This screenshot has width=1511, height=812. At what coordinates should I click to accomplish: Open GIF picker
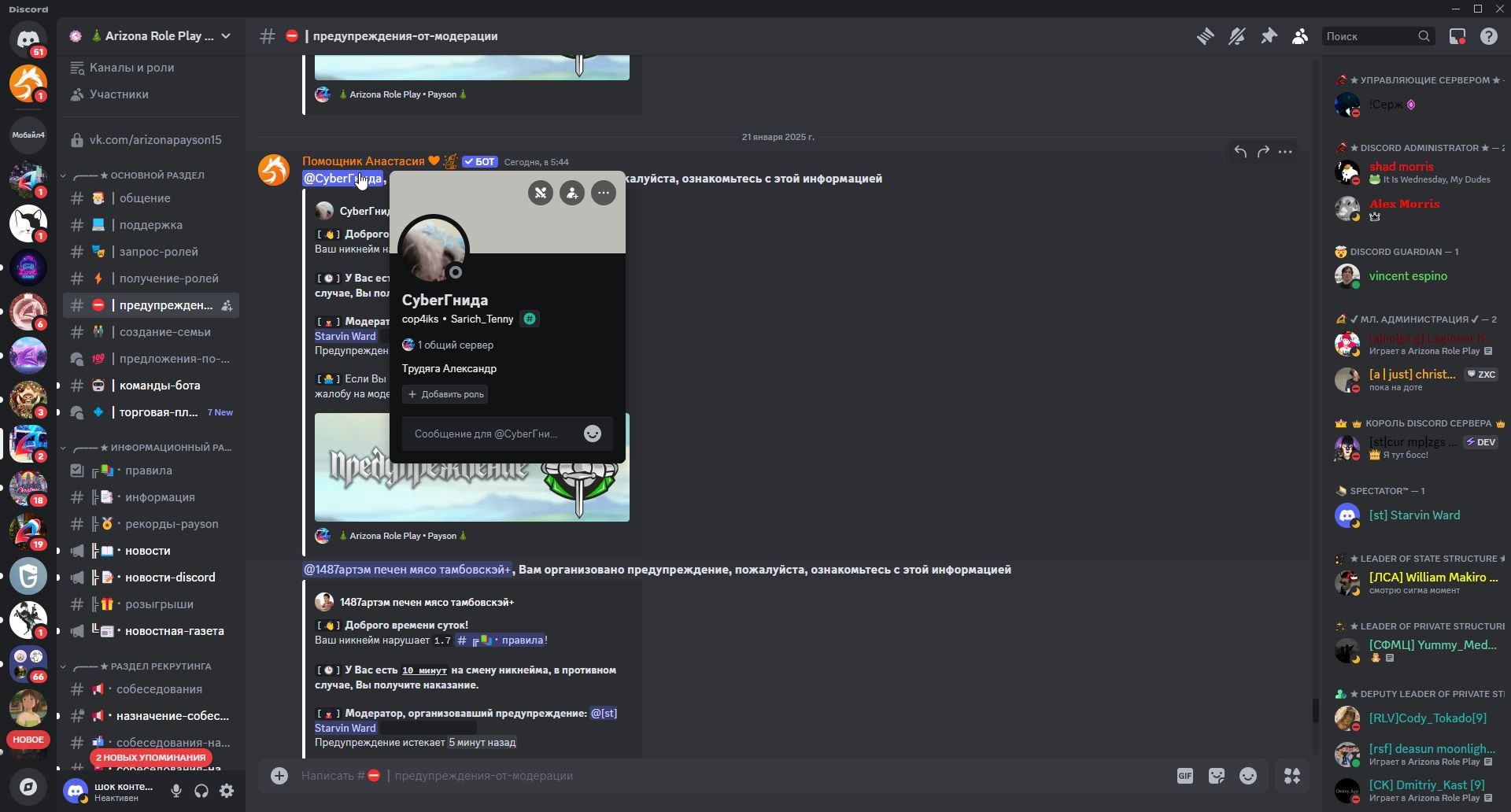tap(1185, 776)
